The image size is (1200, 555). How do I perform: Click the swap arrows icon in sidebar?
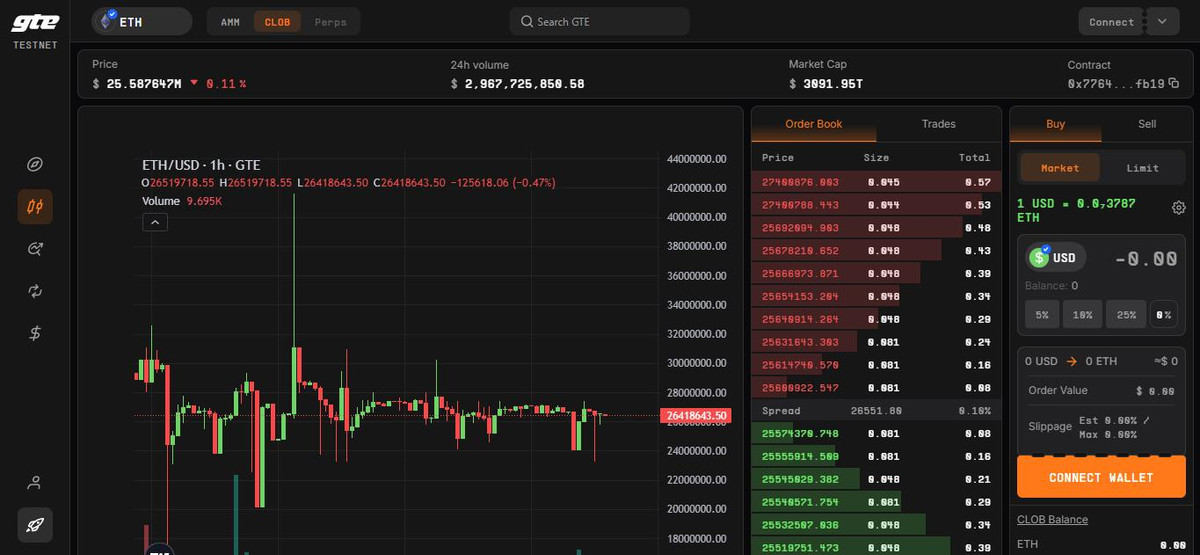point(34,291)
